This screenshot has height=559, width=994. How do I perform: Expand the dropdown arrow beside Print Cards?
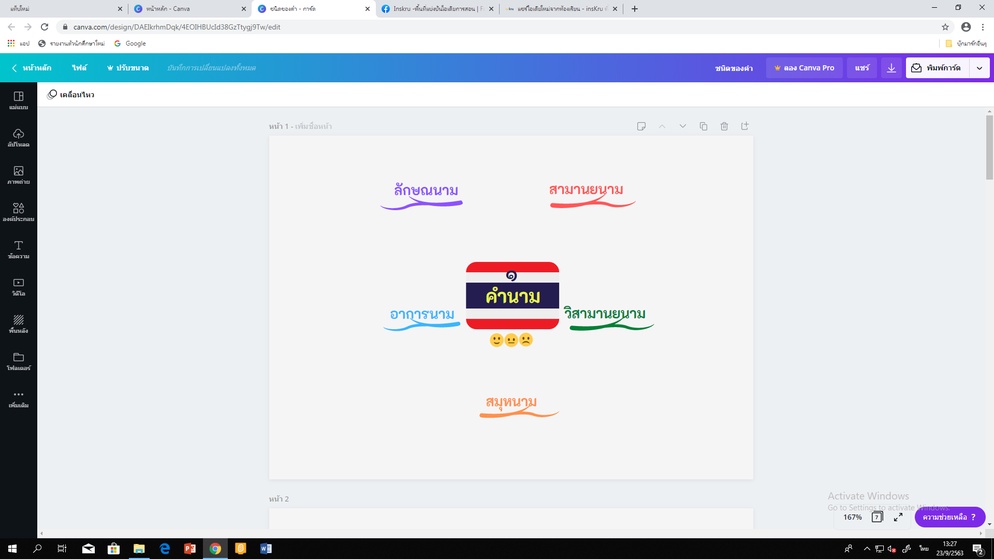[x=979, y=68]
